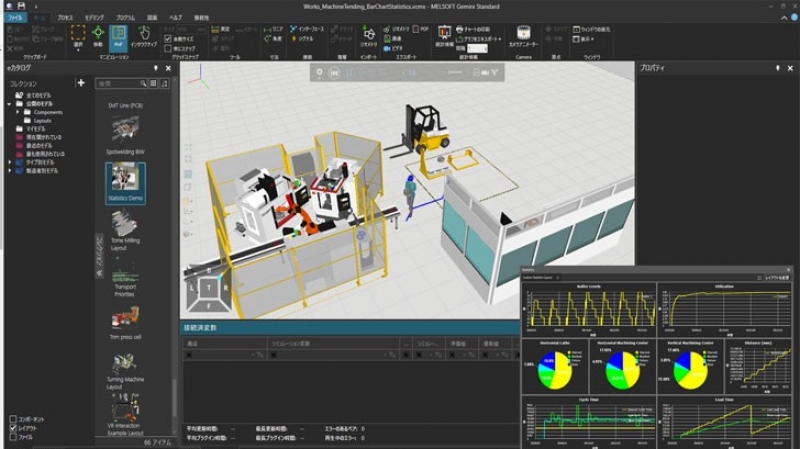
Task: Open the グラフをエクスポート dropdown
Action: 479,39
